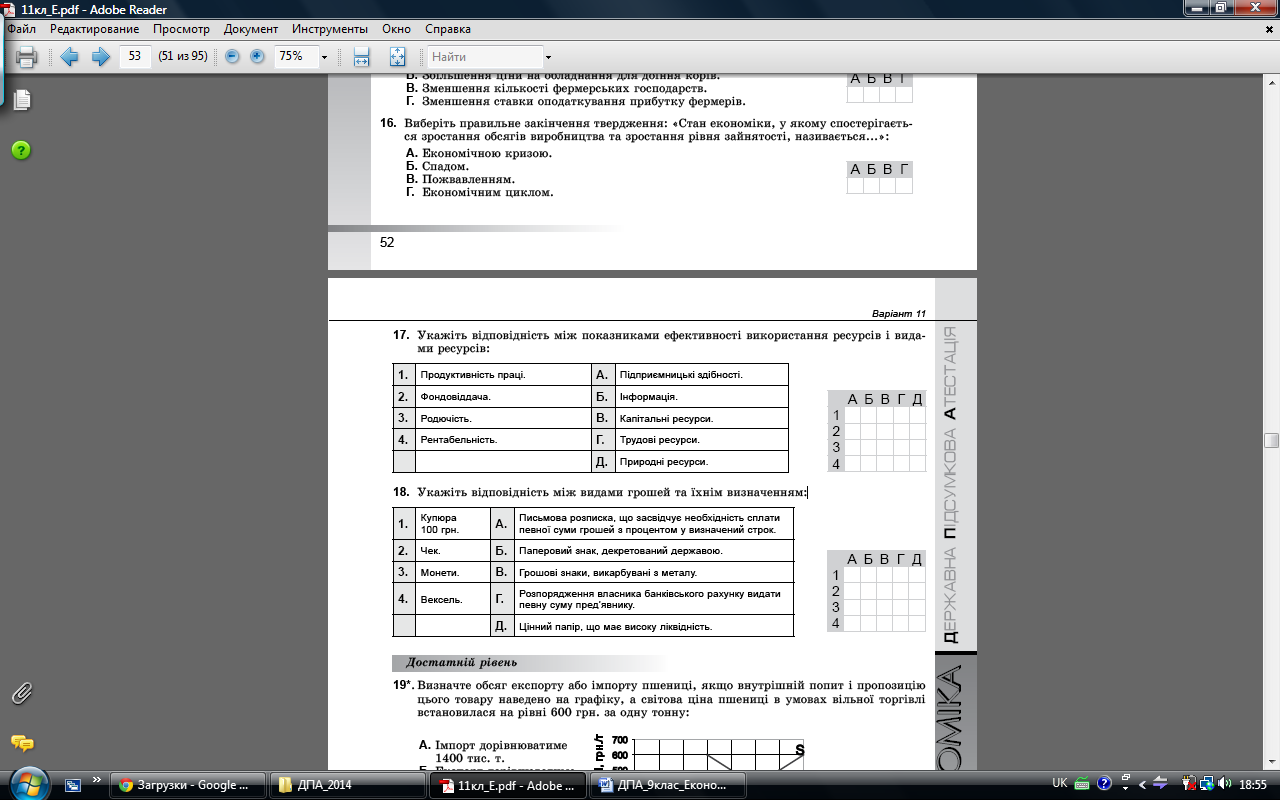Select the fit-width scrolling mode icon

[362, 57]
